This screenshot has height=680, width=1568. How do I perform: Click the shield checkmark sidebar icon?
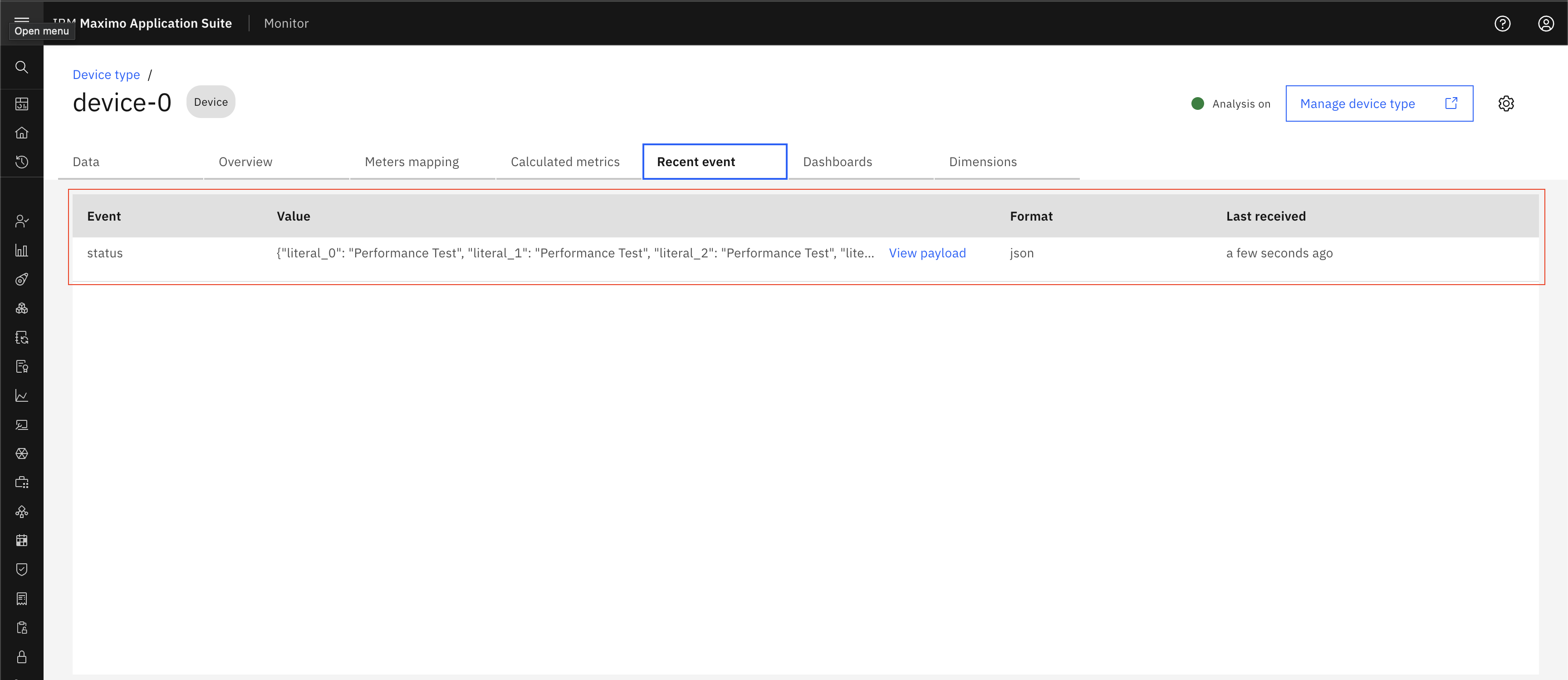coord(22,570)
